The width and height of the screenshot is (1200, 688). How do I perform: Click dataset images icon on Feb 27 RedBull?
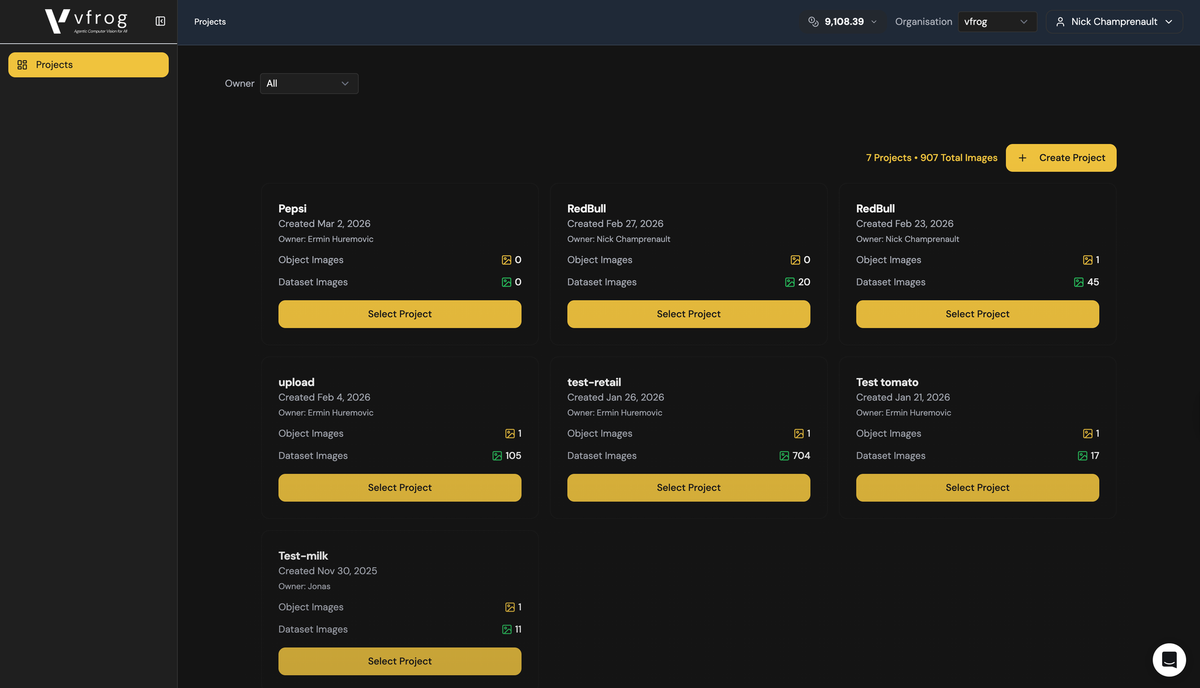[x=790, y=282]
